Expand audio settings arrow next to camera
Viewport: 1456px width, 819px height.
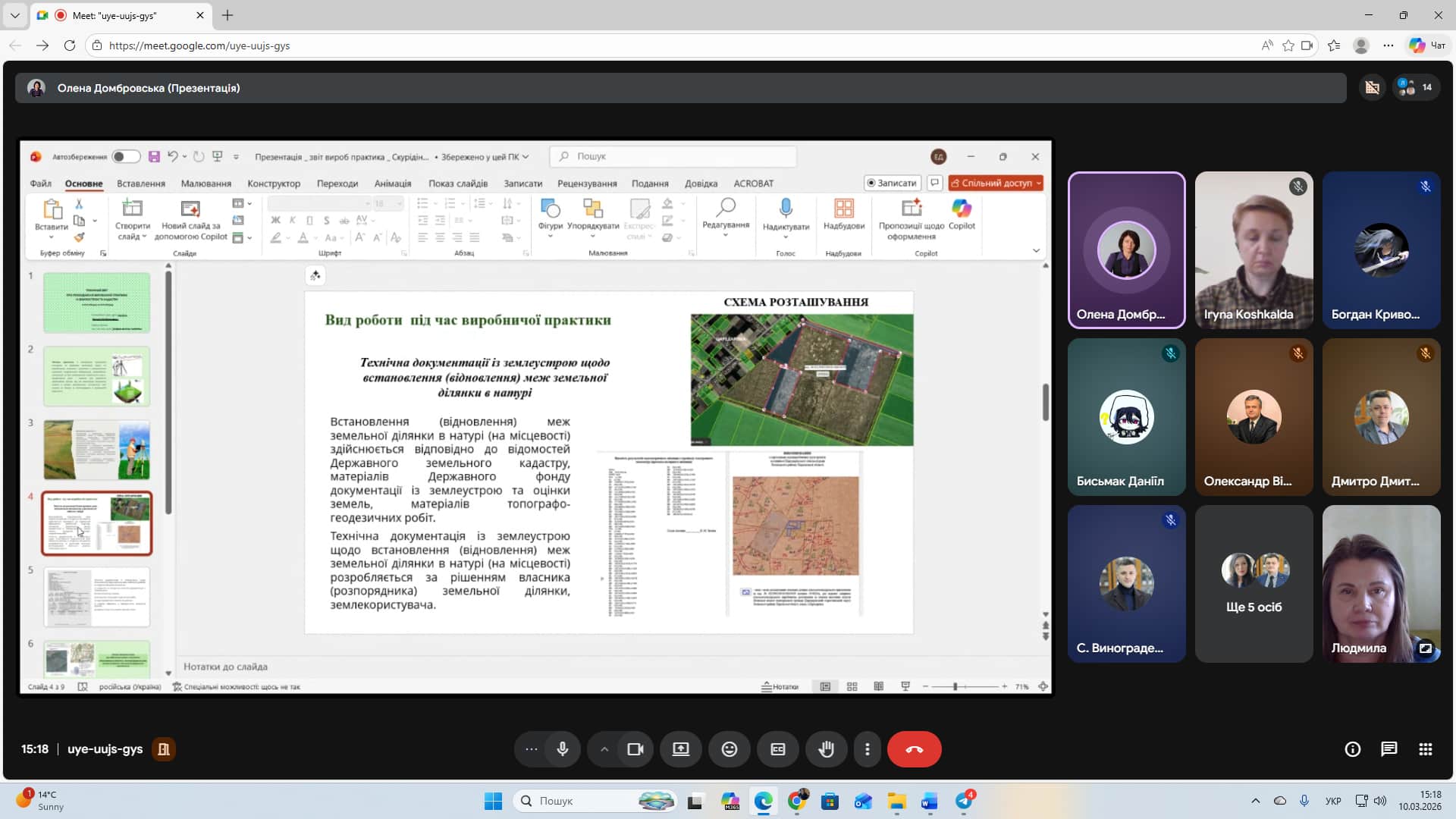point(604,749)
